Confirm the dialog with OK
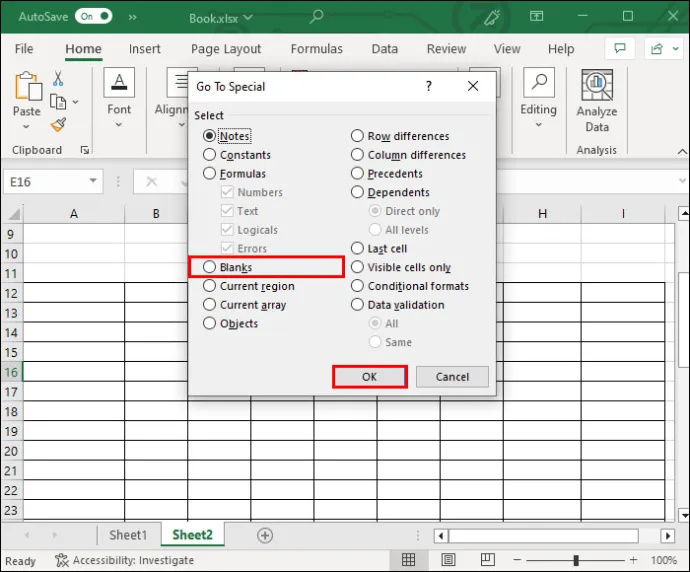 point(370,377)
